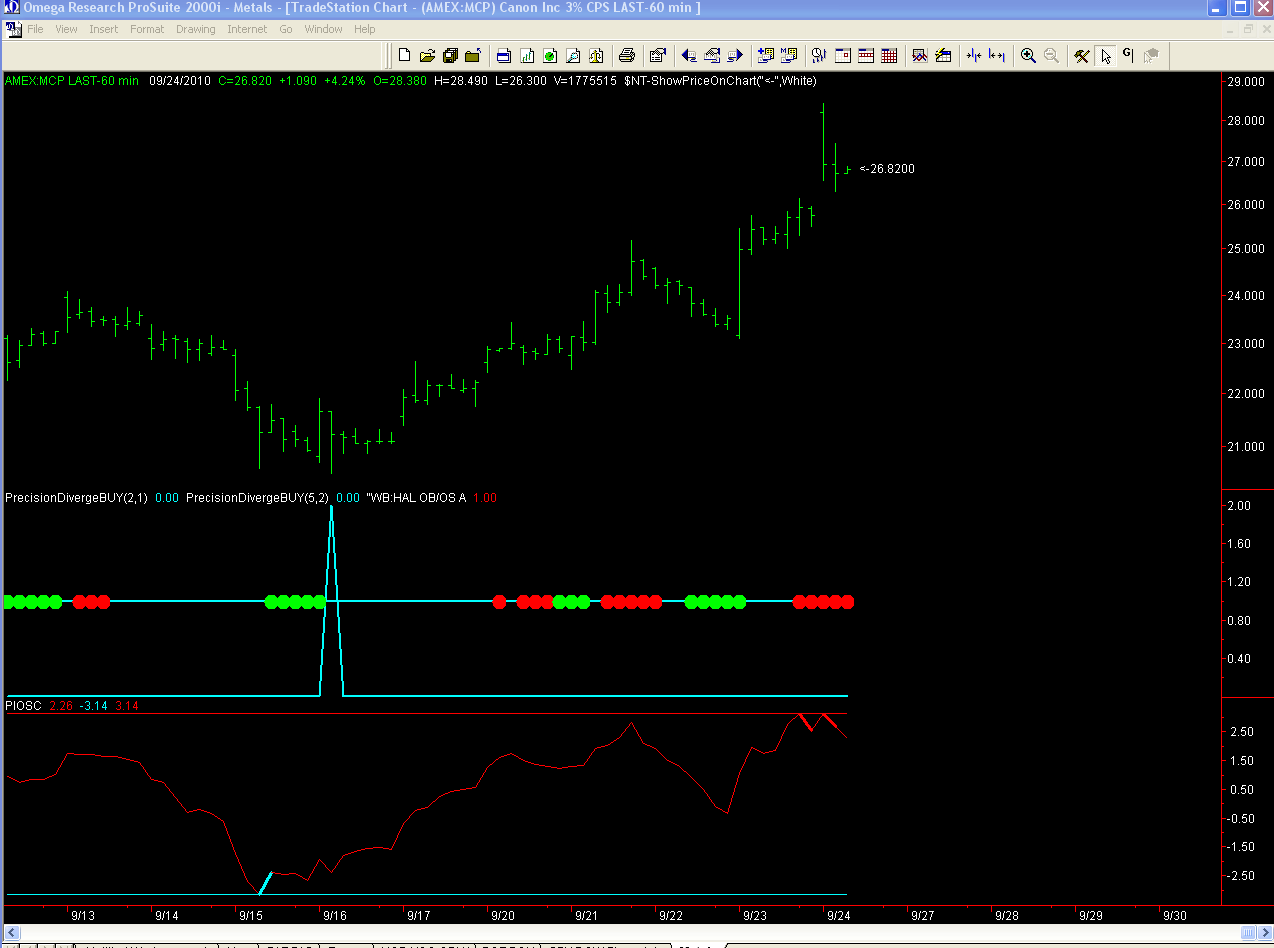Image resolution: width=1274 pixels, height=948 pixels.
Task: Click the increase bar spacing icon
Action: click(997, 56)
